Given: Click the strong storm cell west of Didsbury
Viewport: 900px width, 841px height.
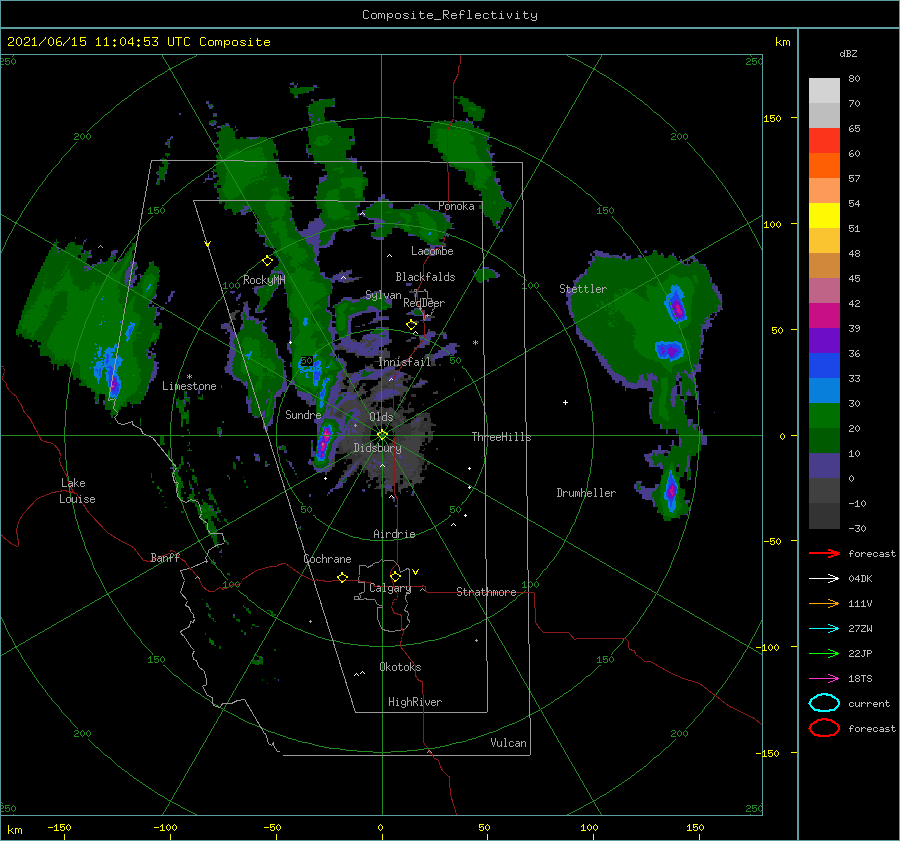Looking at the screenshot, I should pyautogui.click(x=324, y=442).
